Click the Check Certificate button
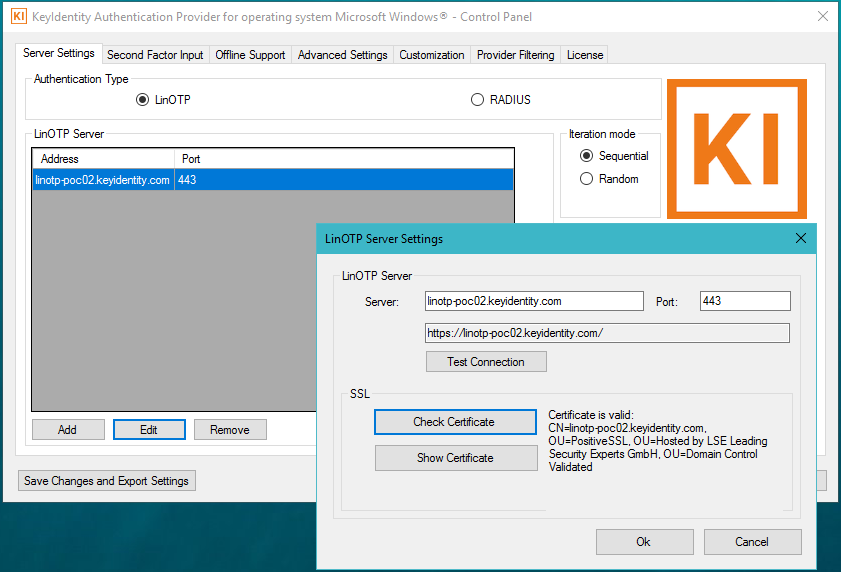Image resolution: width=841 pixels, height=572 pixels. 454,422
